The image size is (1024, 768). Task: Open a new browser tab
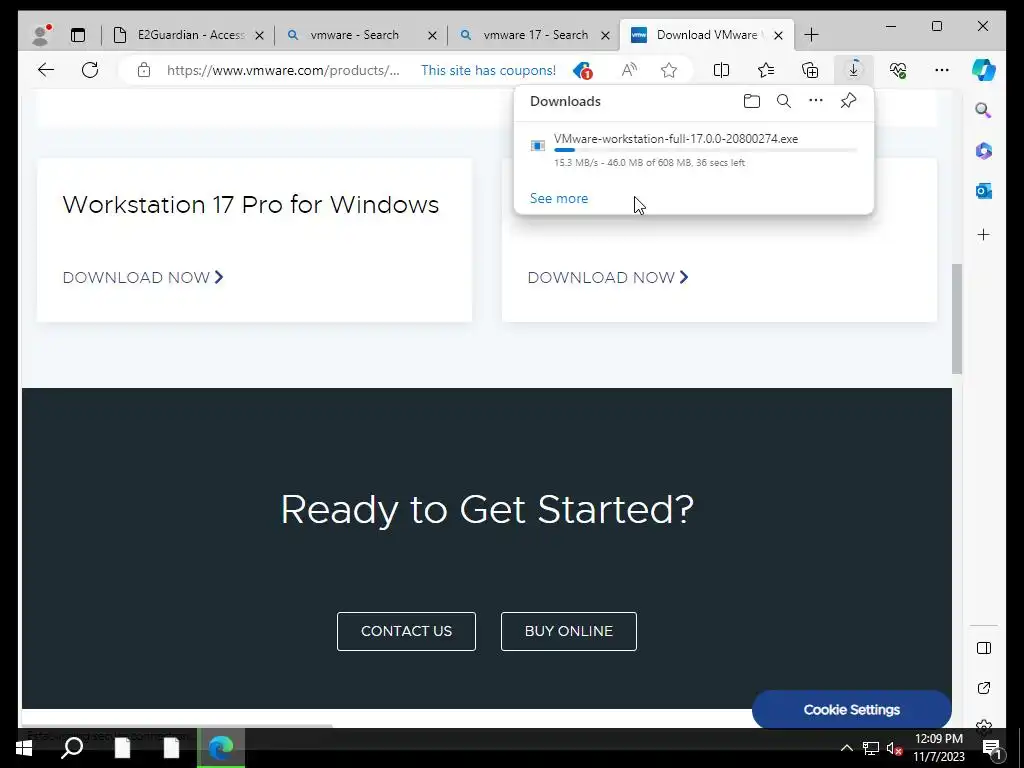coord(811,35)
